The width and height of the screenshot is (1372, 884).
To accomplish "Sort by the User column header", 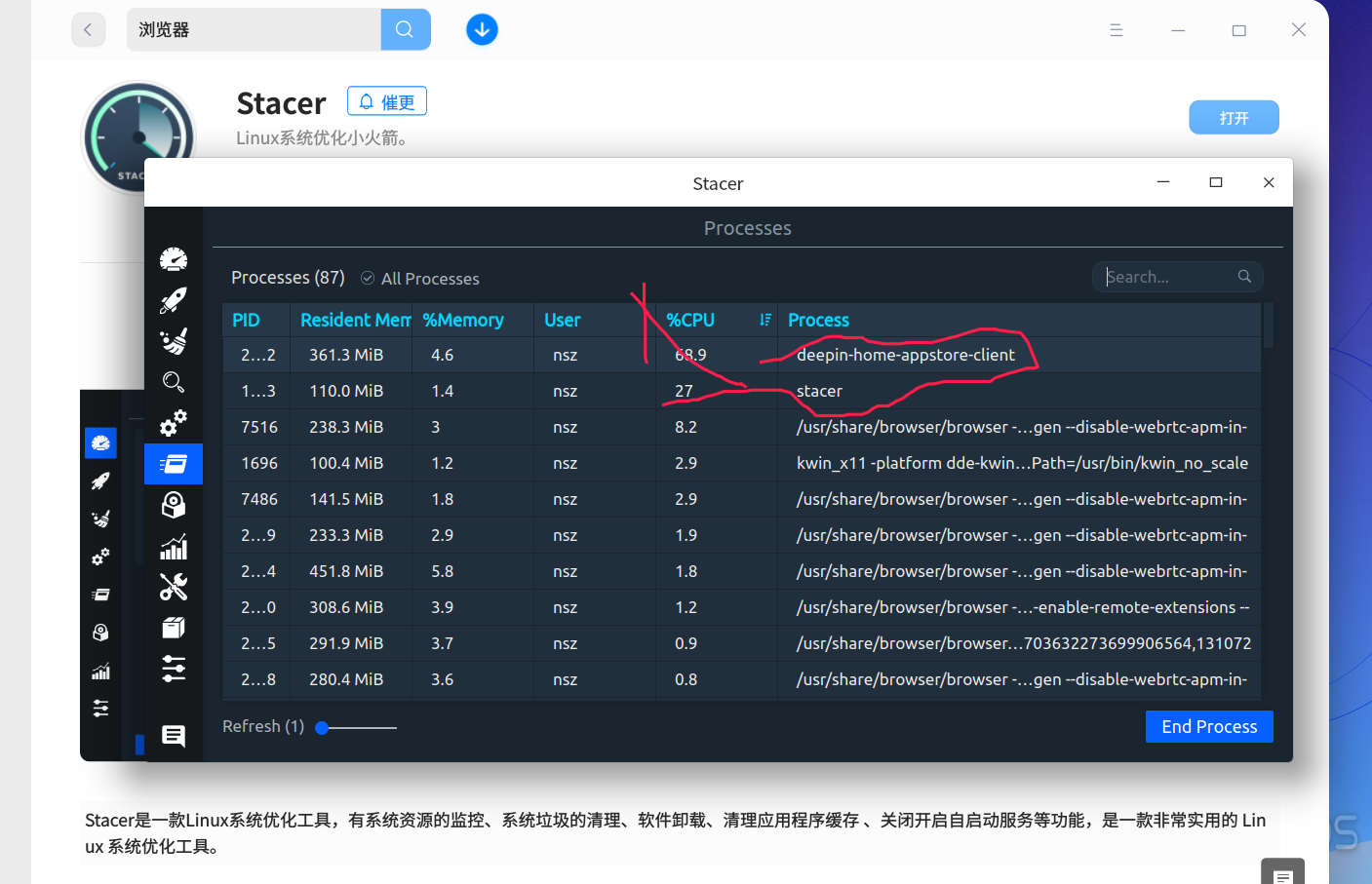I will click(x=595, y=320).
